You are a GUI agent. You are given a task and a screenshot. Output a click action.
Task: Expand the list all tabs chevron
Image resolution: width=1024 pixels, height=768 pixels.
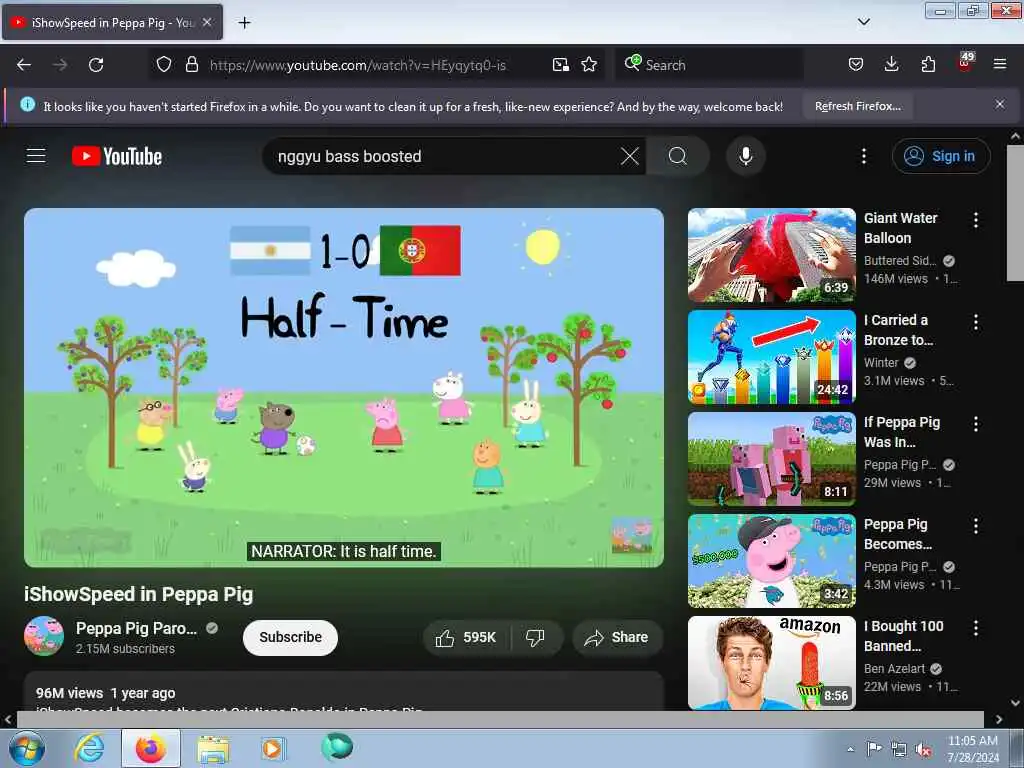pyautogui.click(x=863, y=22)
